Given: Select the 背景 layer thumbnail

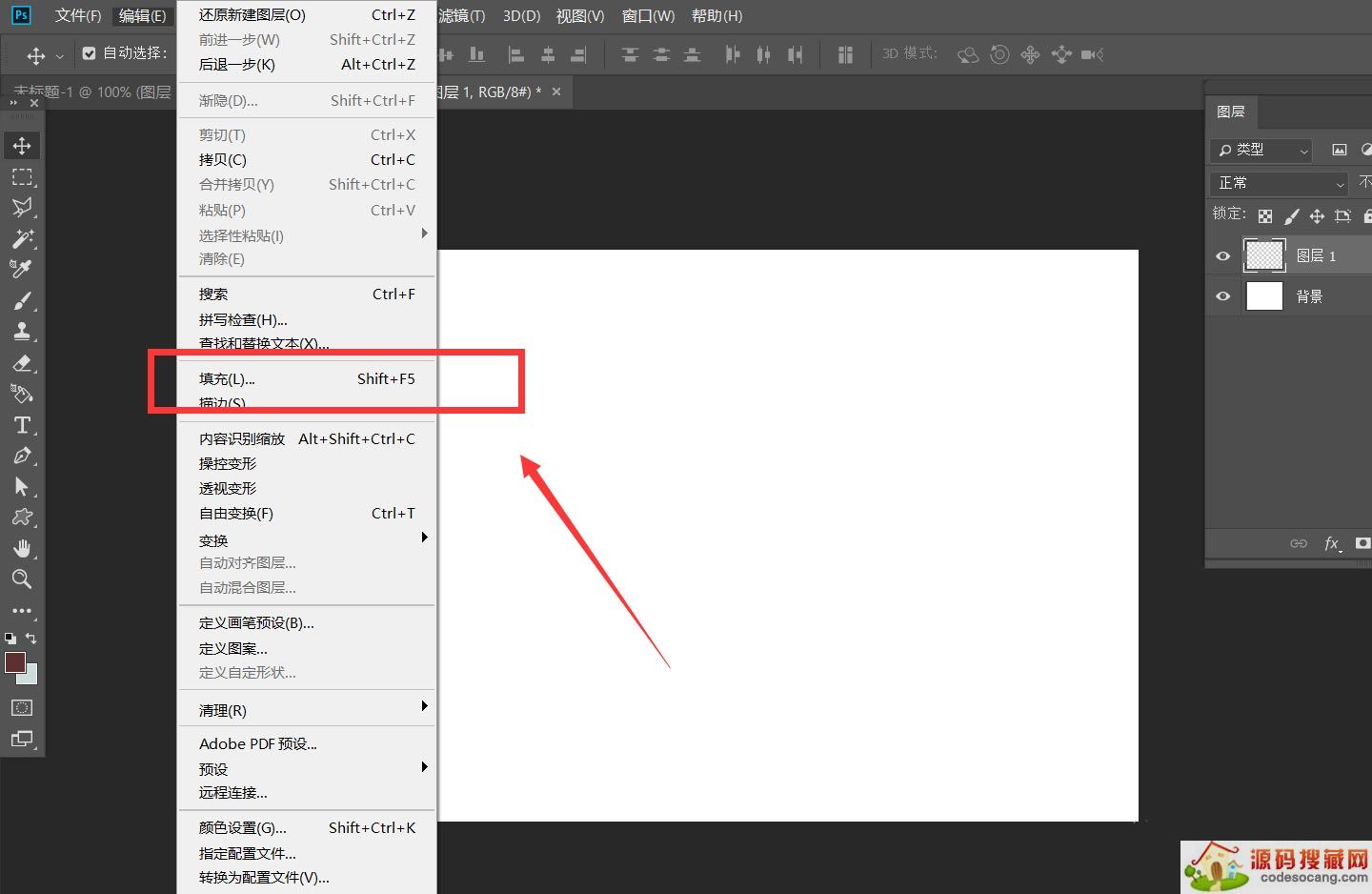Looking at the screenshot, I should [1264, 296].
